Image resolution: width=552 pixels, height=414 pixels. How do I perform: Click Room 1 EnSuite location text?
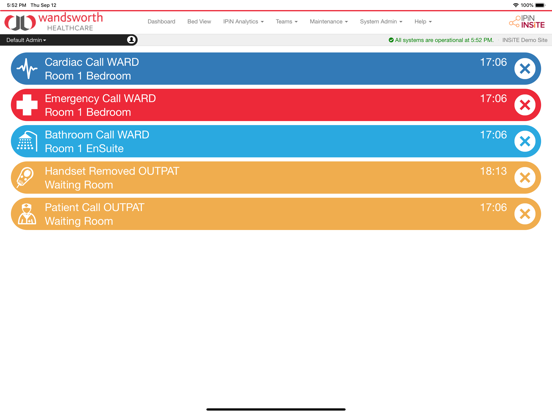click(x=84, y=149)
